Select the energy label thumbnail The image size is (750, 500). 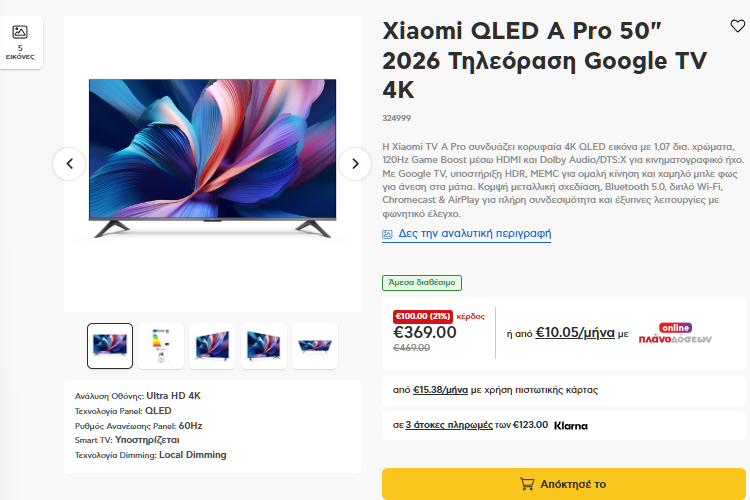click(x=161, y=346)
